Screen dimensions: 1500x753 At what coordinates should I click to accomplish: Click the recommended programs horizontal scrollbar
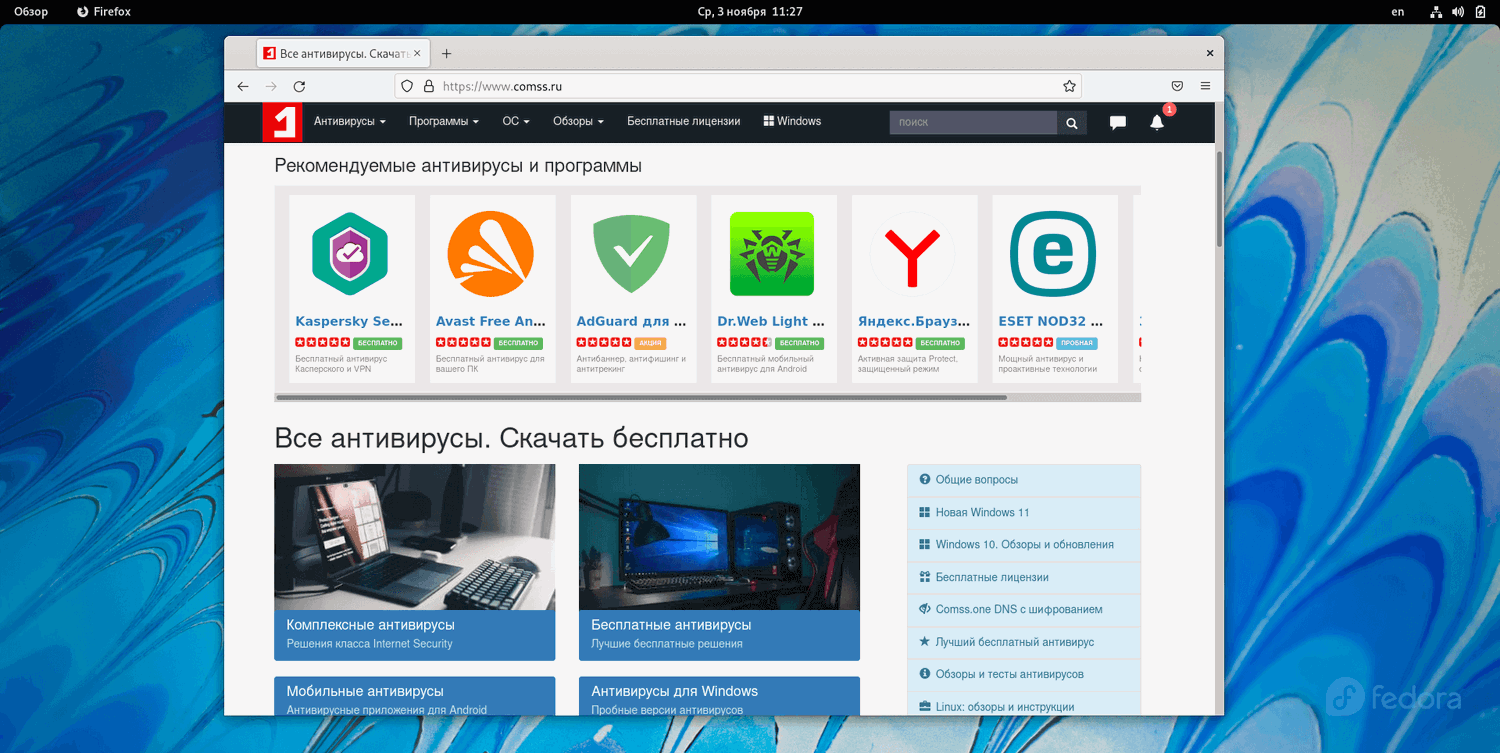[x=641, y=398]
